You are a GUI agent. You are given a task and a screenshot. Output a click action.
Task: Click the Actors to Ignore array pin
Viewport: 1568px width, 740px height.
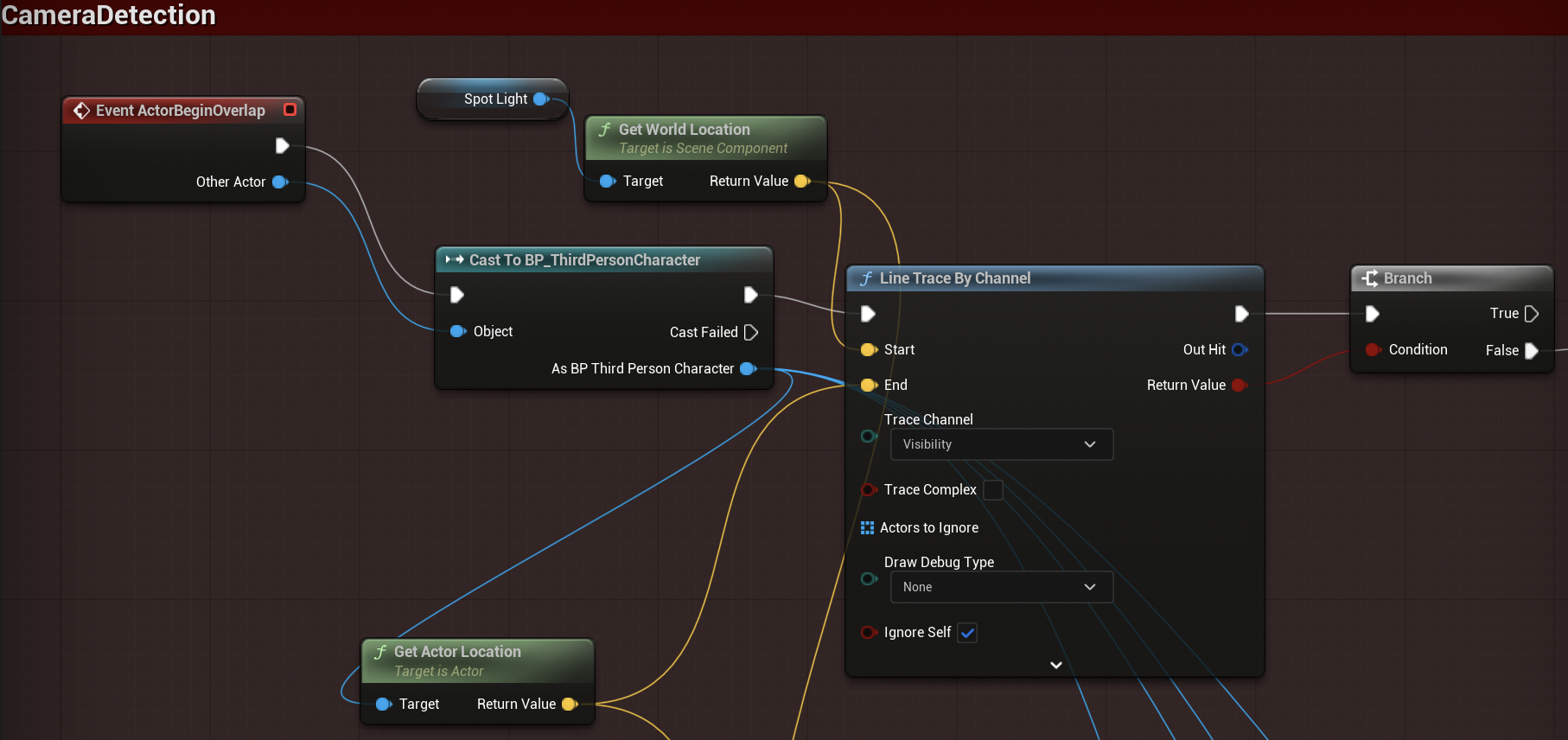868,527
